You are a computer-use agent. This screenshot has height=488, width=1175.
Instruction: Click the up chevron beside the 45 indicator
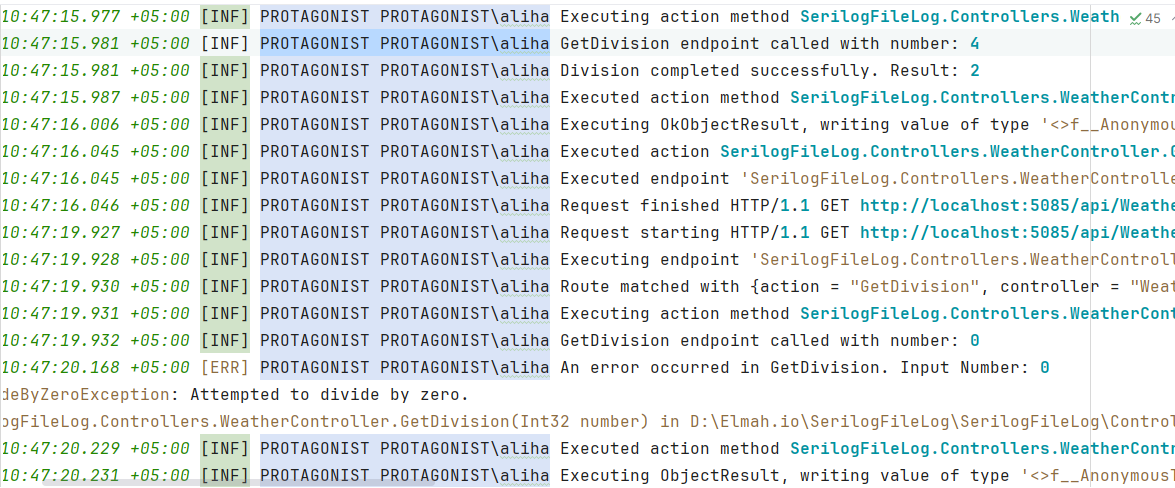tap(1170, 17)
